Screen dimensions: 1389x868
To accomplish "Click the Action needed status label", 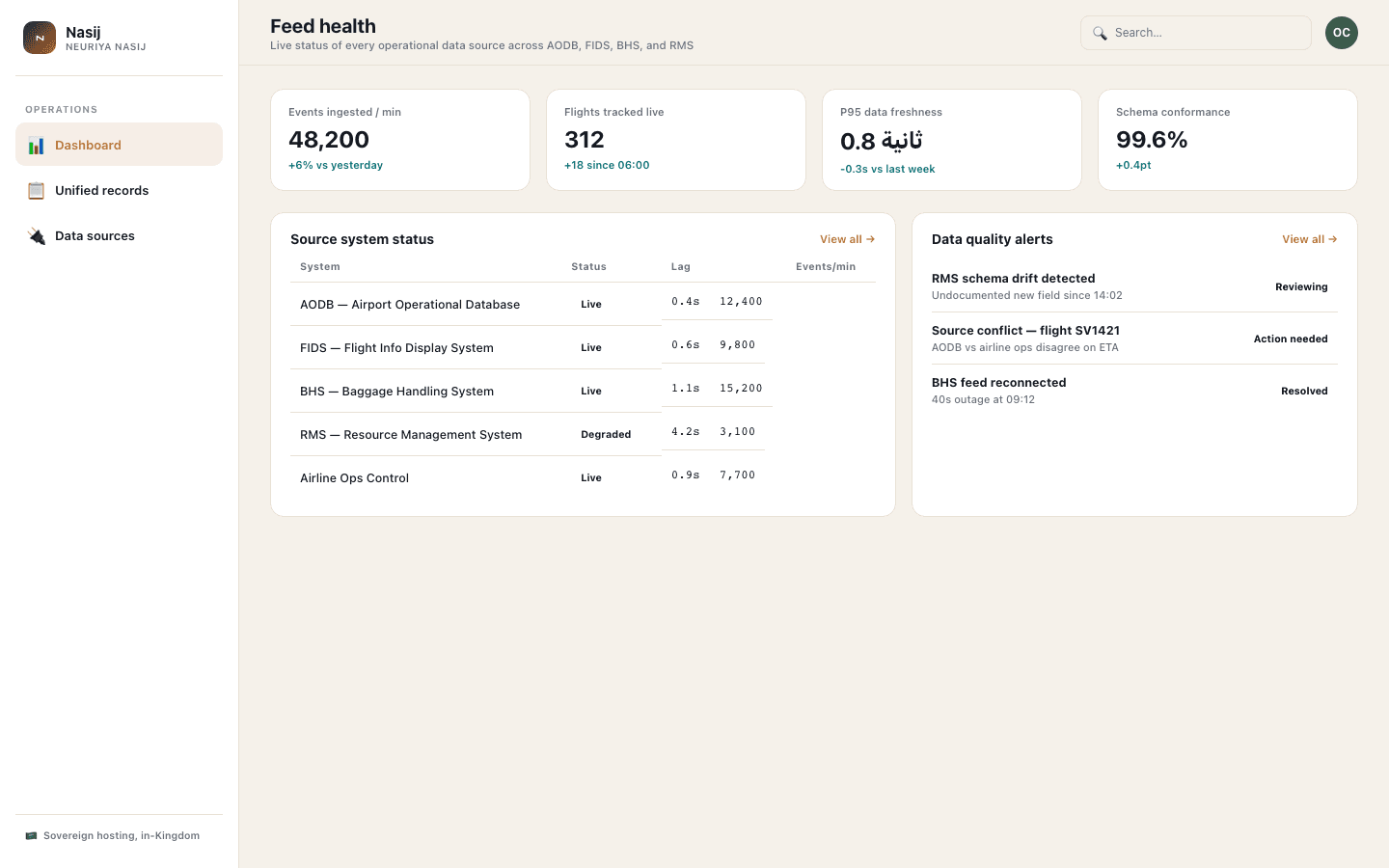I will [1291, 339].
